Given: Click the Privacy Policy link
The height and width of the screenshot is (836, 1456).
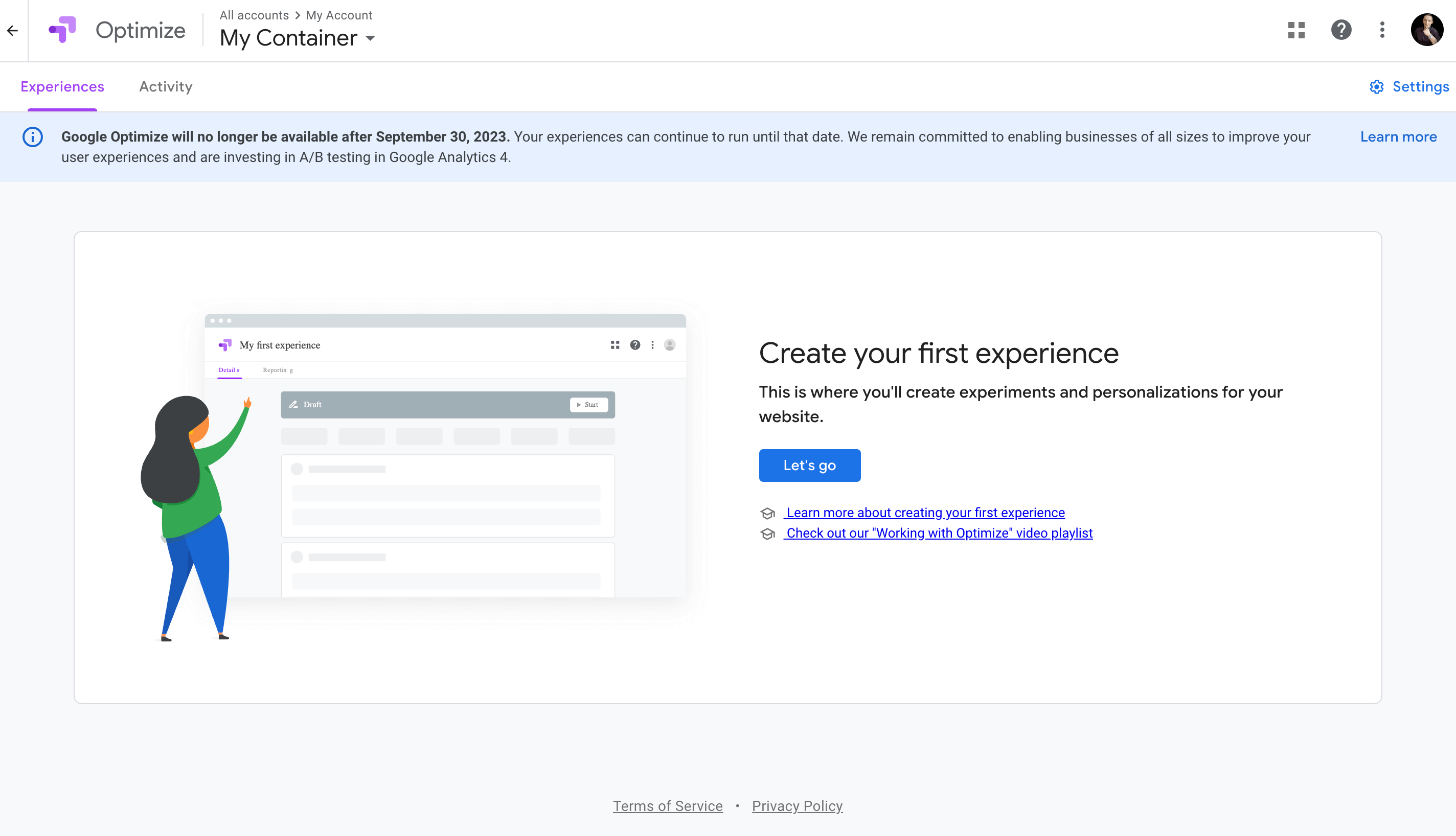Looking at the screenshot, I should 797,806.
